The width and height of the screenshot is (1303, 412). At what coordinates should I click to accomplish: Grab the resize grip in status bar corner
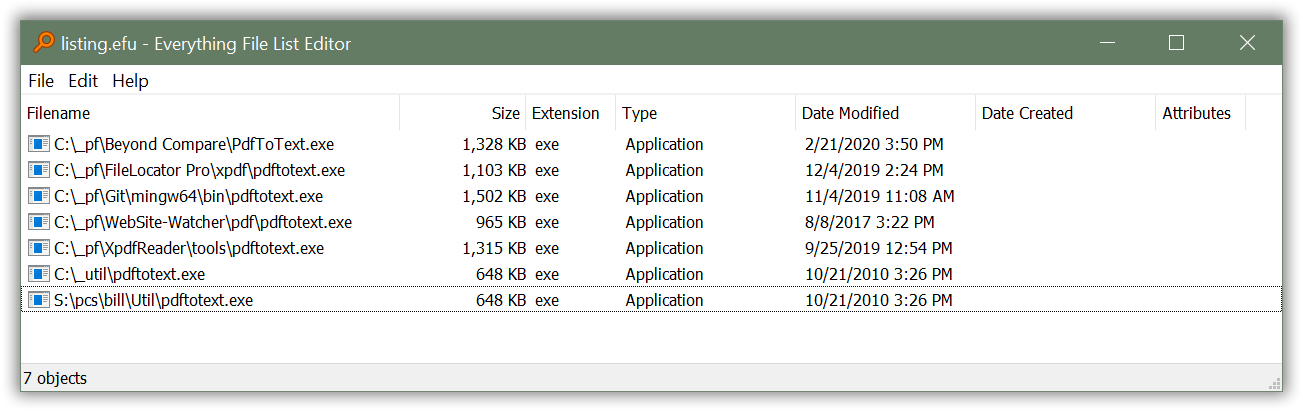(1274, 382)
